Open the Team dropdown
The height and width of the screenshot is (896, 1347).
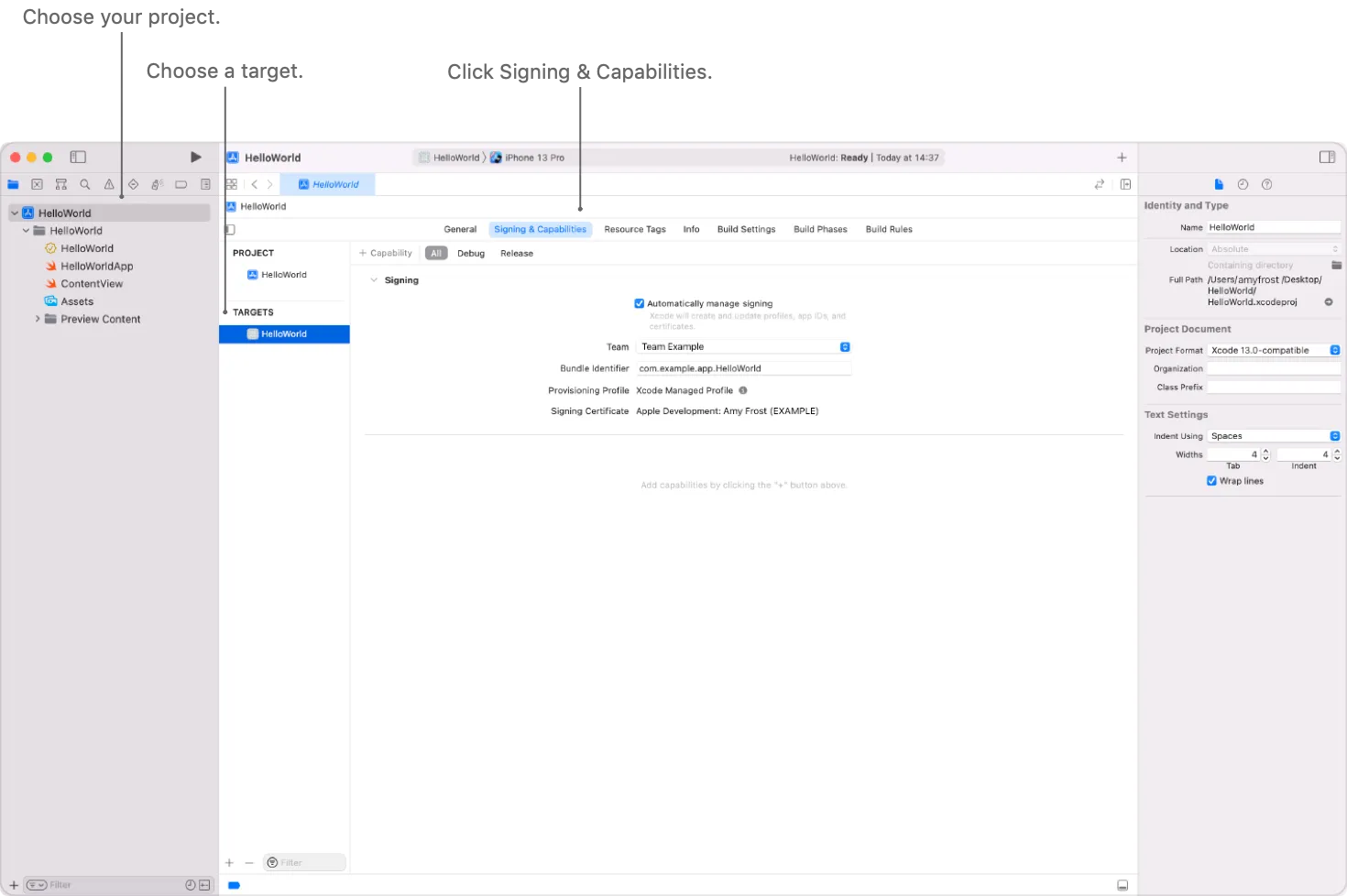(743, 346)
